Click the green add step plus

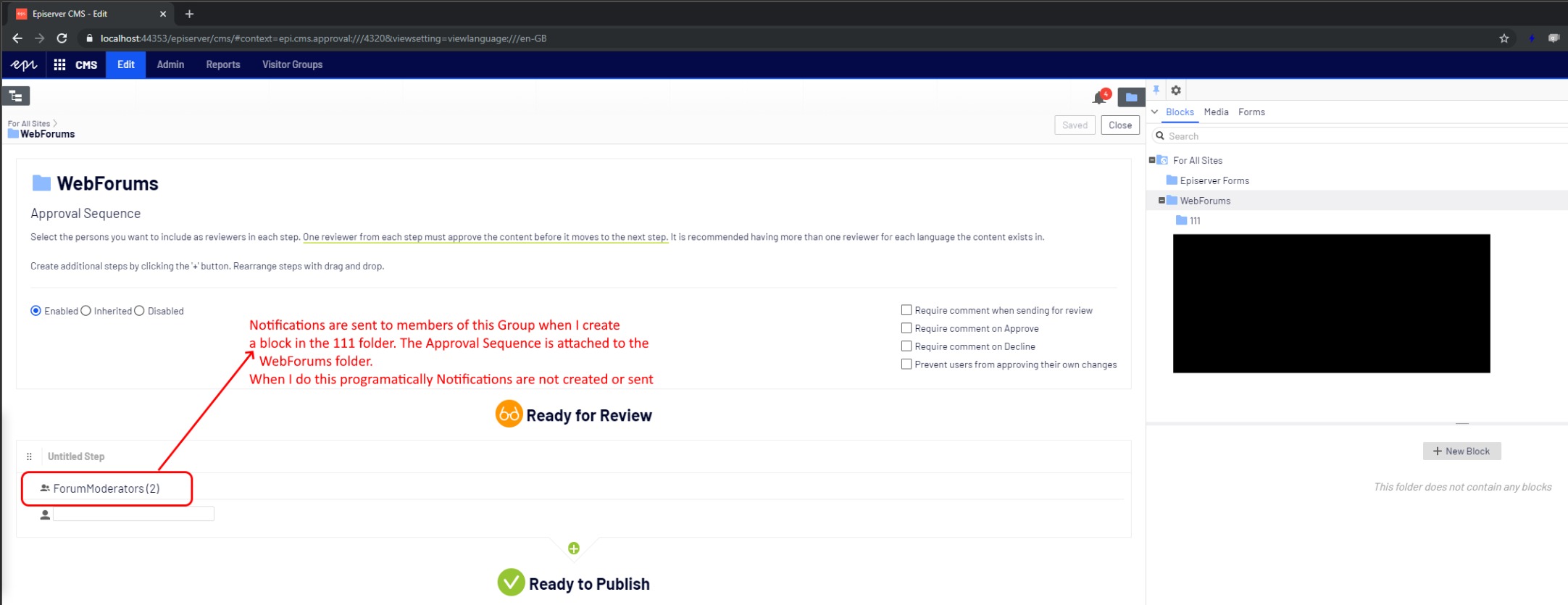point(574,548)
